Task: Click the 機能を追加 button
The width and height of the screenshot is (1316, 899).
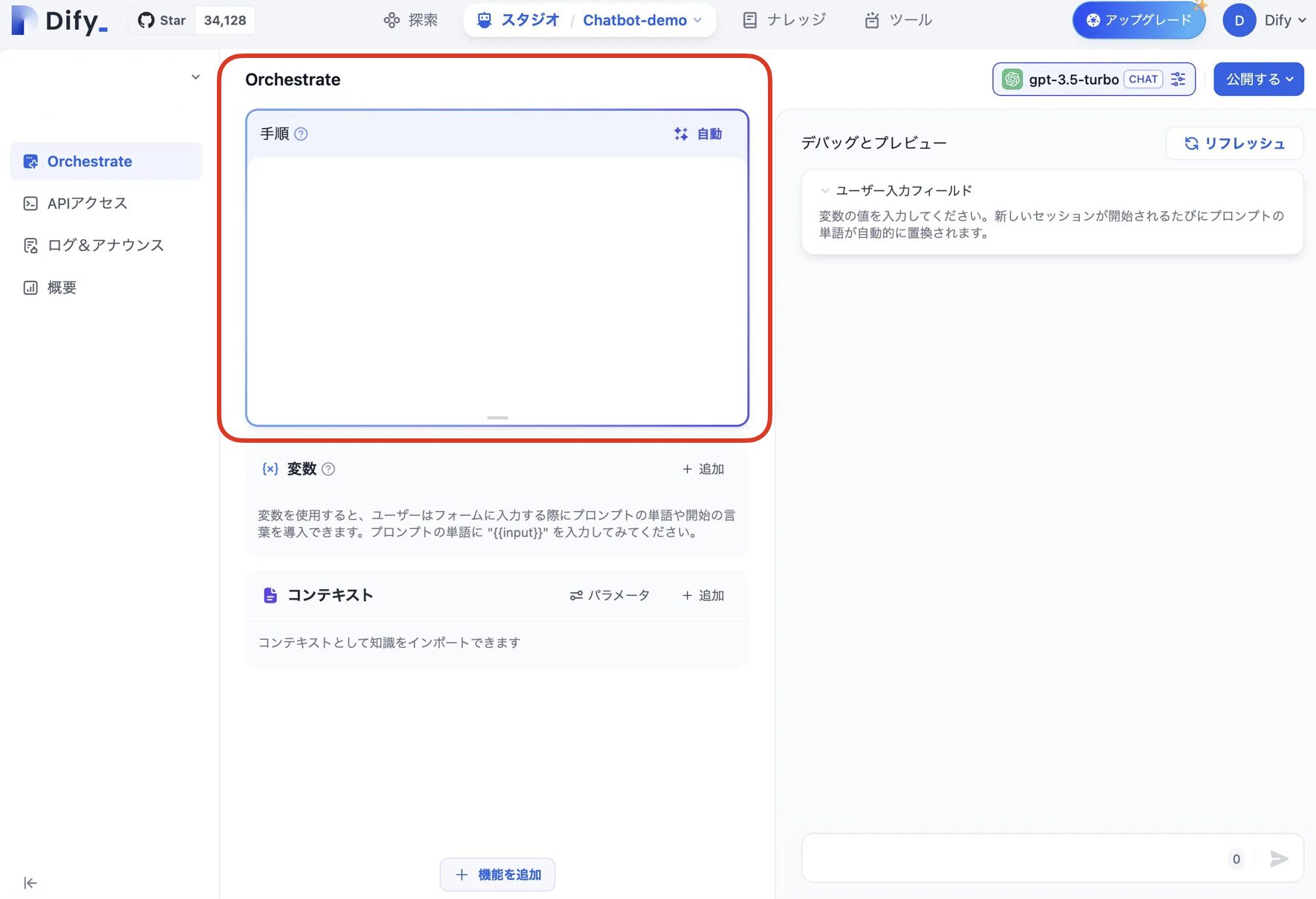Action: pos(497,874)
